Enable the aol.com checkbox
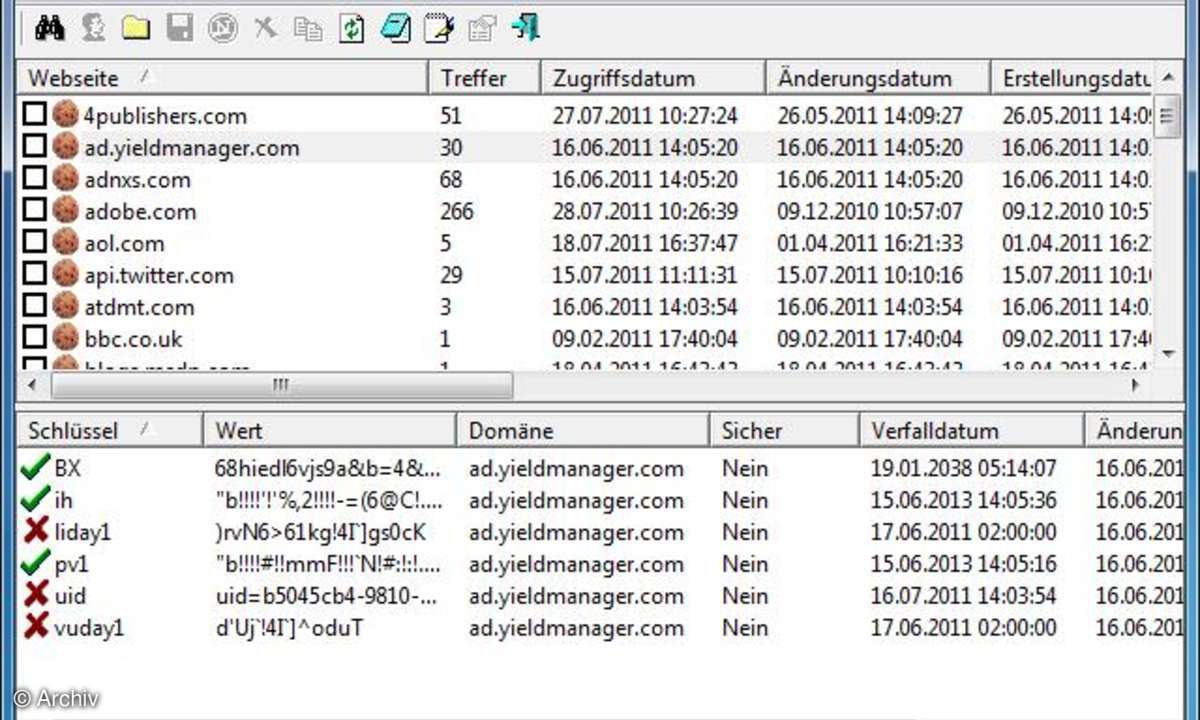The image size is (1200, 720). pos(35,242)
